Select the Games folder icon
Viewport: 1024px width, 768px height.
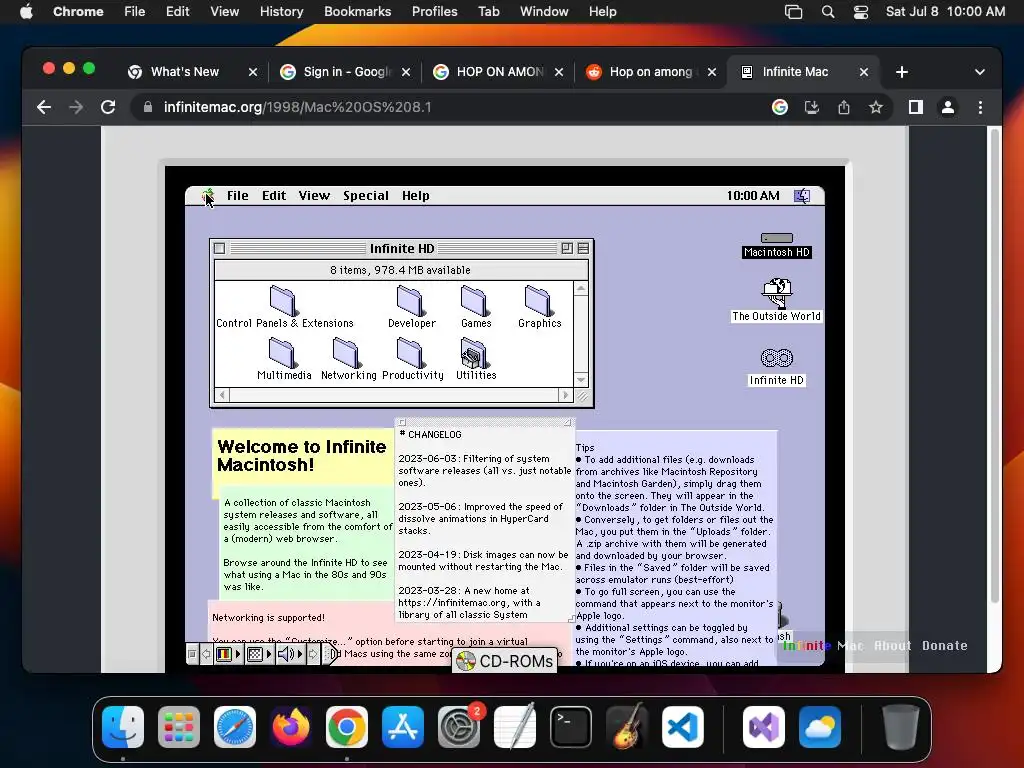(x=475, y=307)
